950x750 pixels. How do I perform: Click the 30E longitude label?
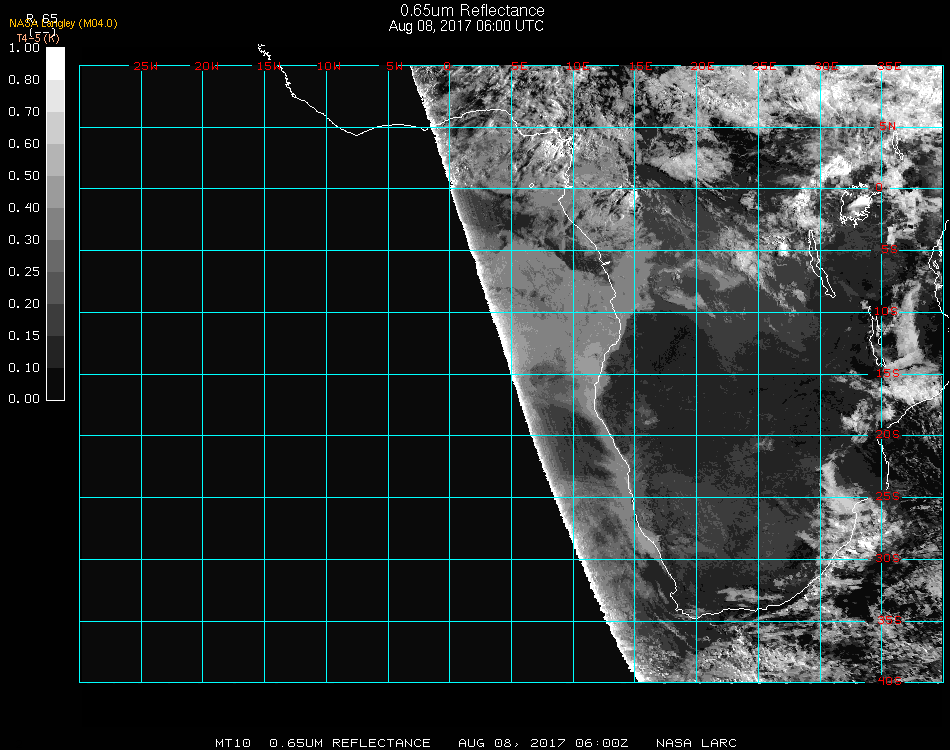pyautogui.click(x=825, y=66)
